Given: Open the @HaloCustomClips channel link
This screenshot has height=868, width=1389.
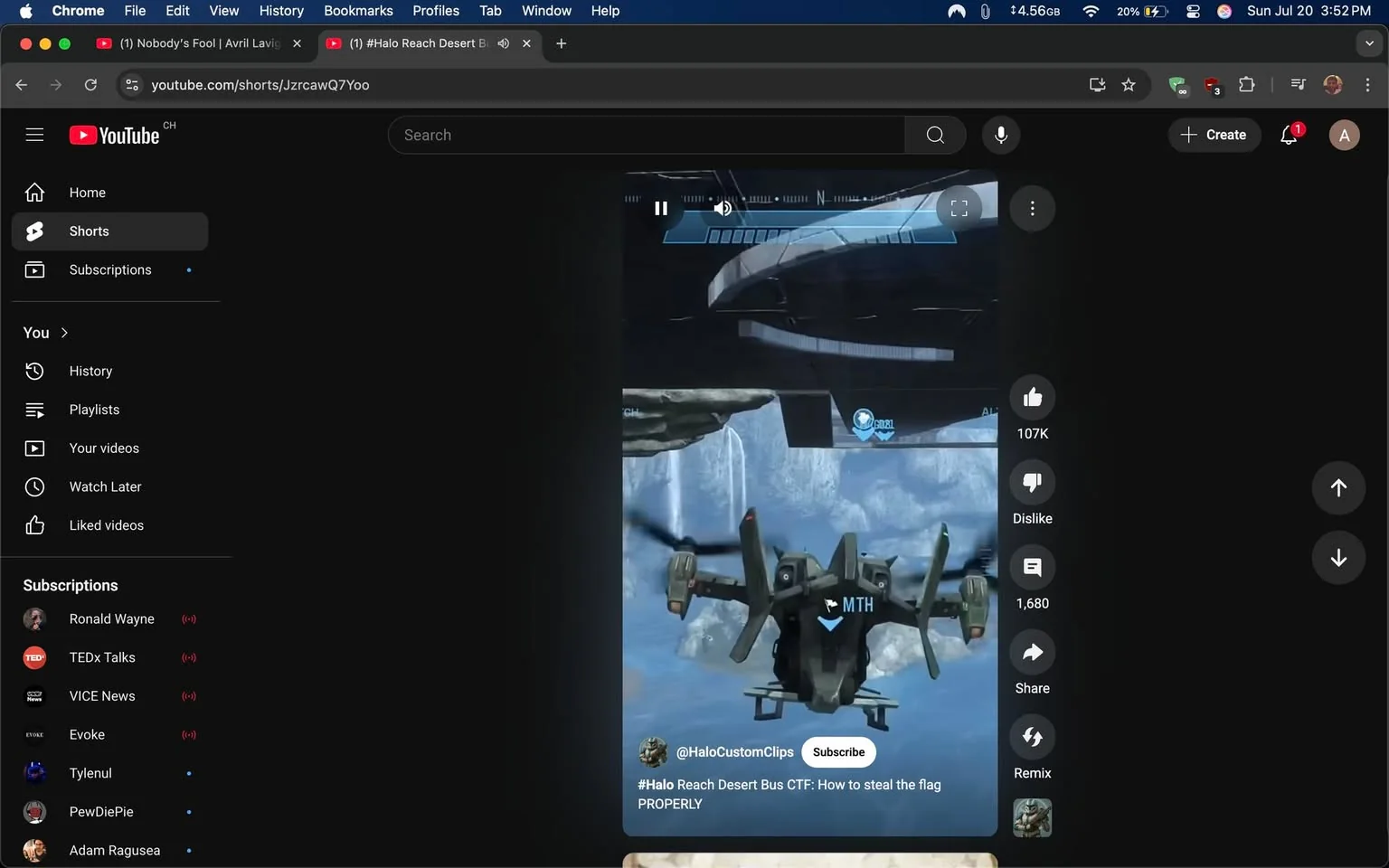Looking at the screenshot, I should tap(734, 752).
